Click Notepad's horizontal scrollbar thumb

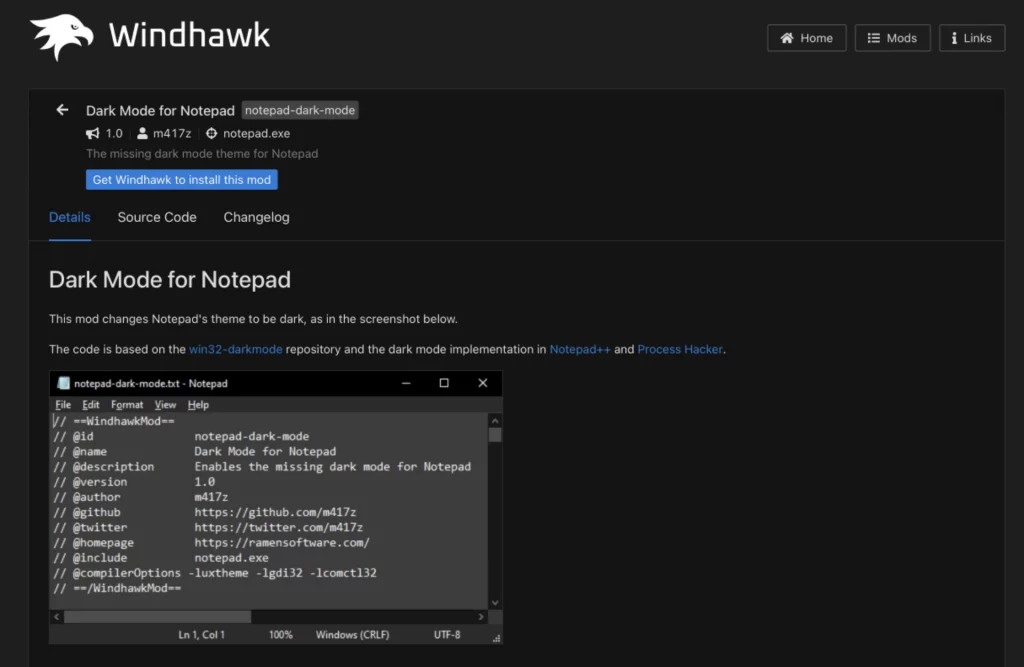[x=157, y=617]
